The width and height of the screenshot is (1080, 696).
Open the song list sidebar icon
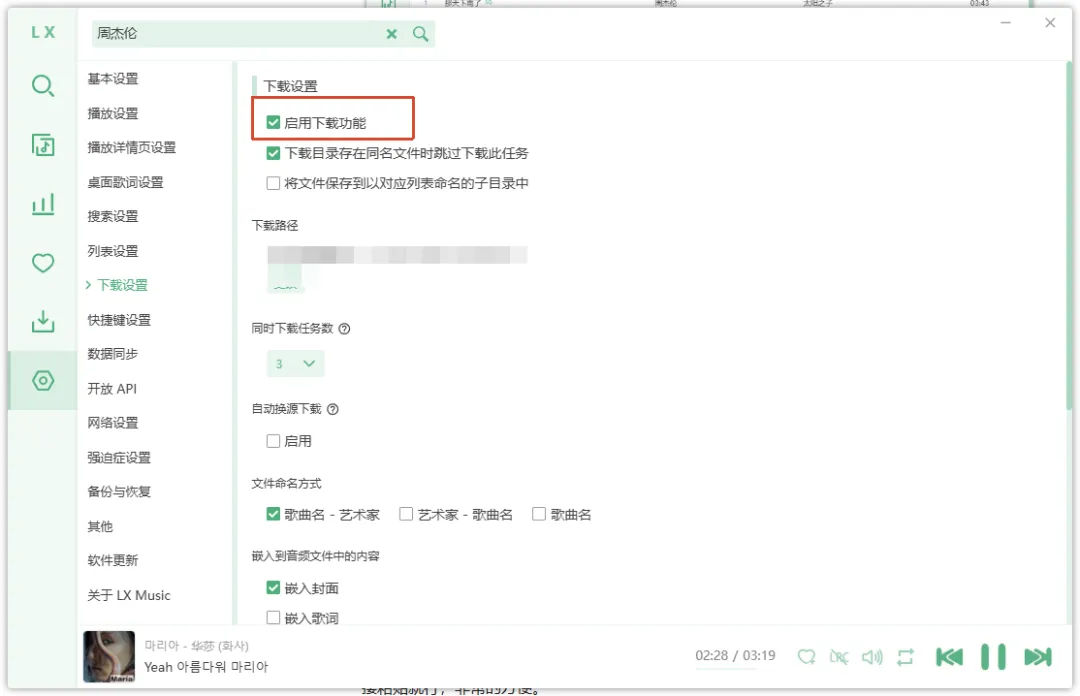point(43,145)
